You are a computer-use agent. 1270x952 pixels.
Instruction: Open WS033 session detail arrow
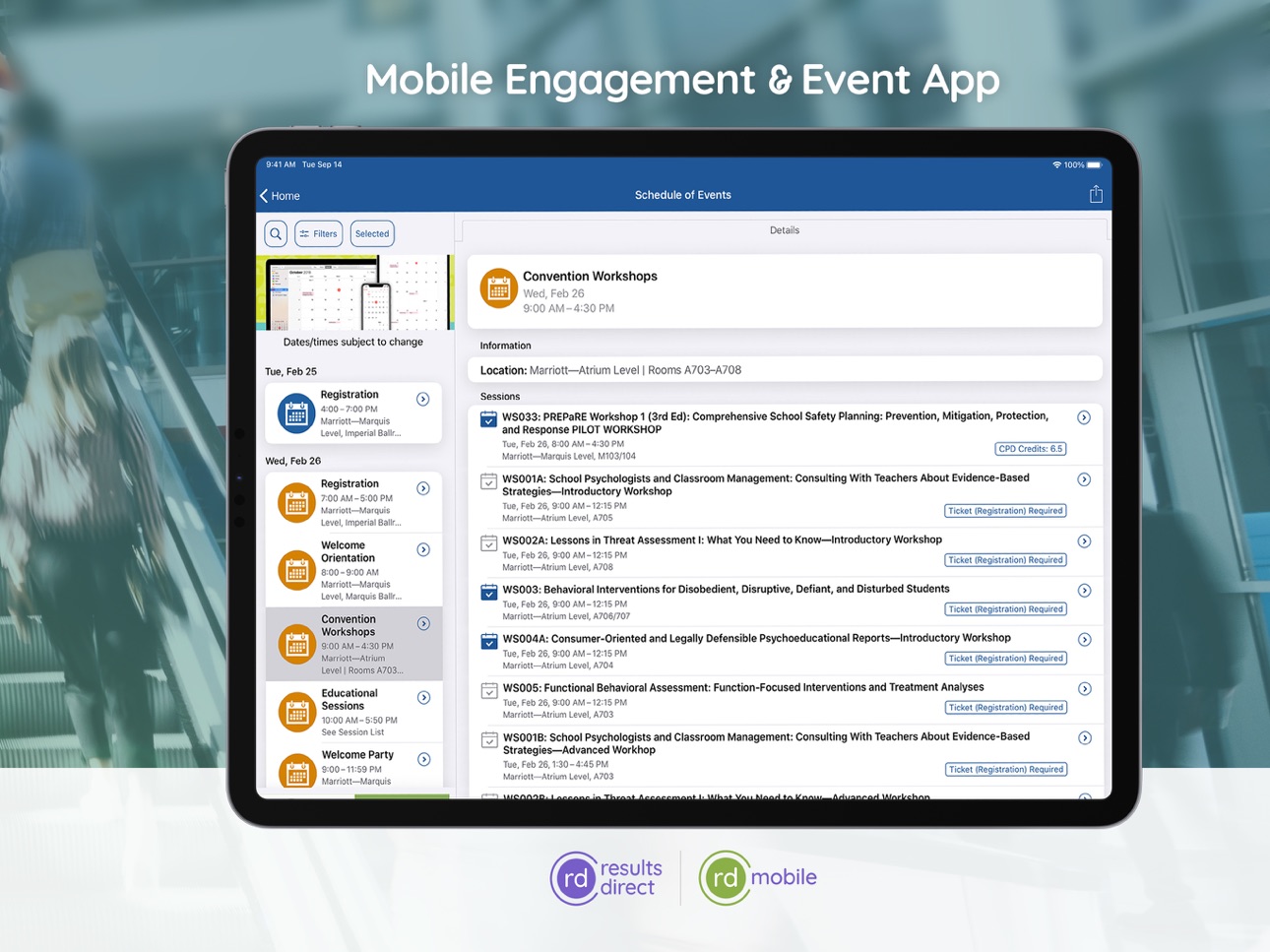(x=1084, y=417)
